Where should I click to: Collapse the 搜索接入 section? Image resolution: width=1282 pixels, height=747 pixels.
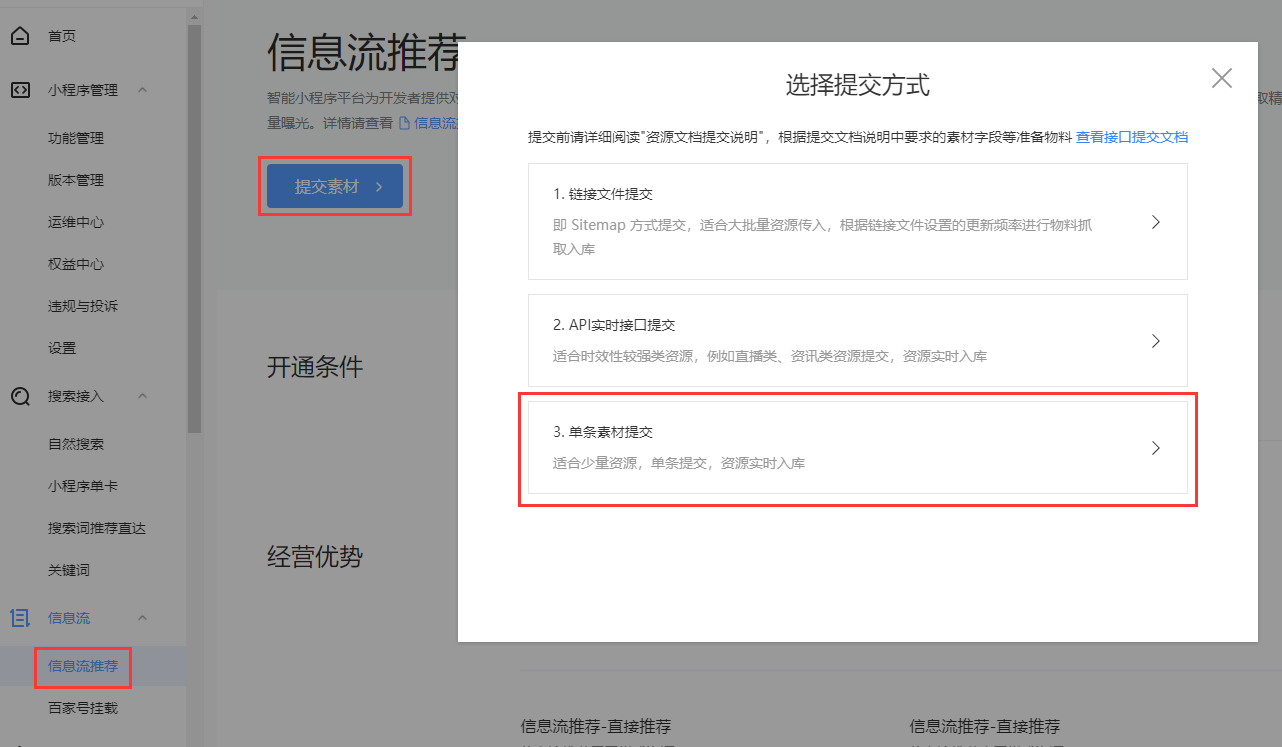coord(142,396)
